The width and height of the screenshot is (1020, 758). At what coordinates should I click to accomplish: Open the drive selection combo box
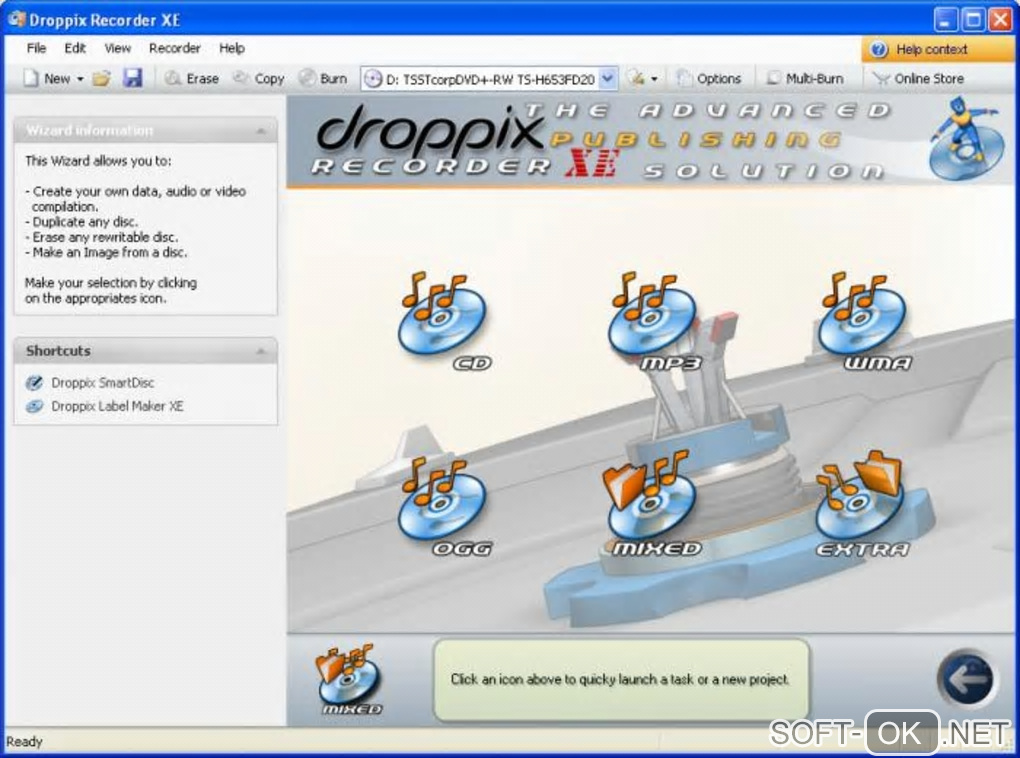pyautogui.click(x=489, y=79)
